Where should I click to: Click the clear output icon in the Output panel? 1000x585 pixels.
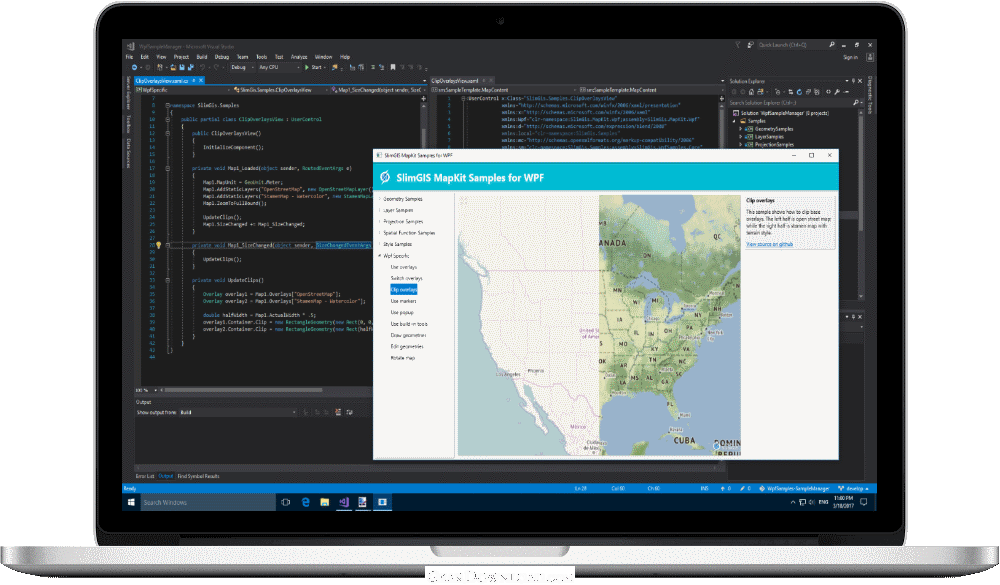point(338,412)
